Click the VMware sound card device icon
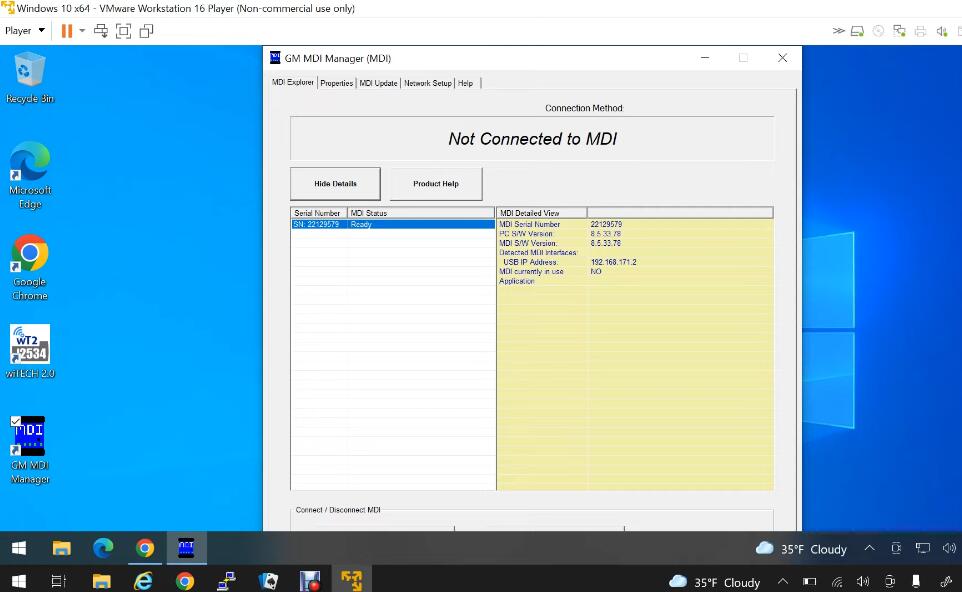The height and width of the screenshot is (592, 962). [942, 31]
